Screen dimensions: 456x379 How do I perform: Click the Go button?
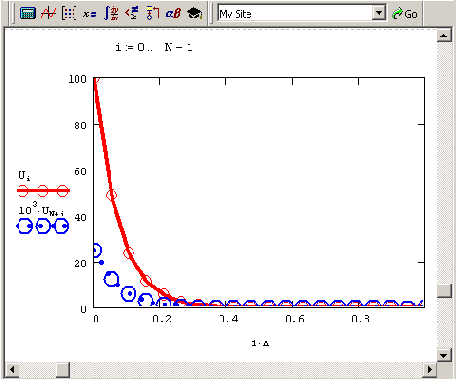pyautogui.click(x=405, y=14)
